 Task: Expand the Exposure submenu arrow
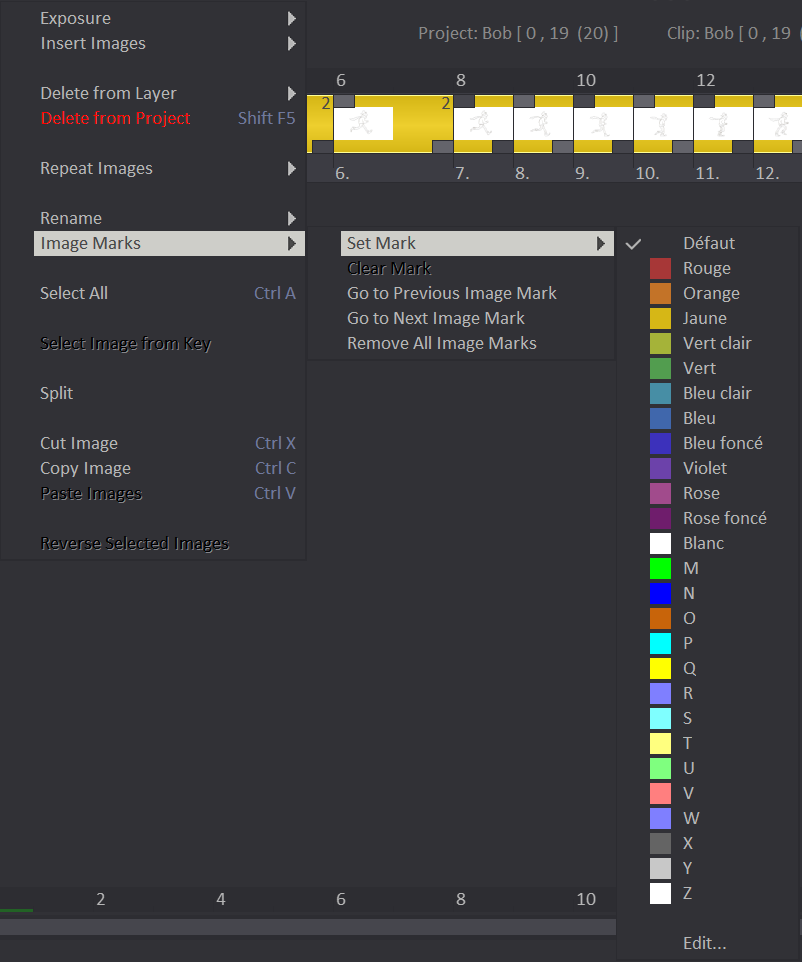291,18
